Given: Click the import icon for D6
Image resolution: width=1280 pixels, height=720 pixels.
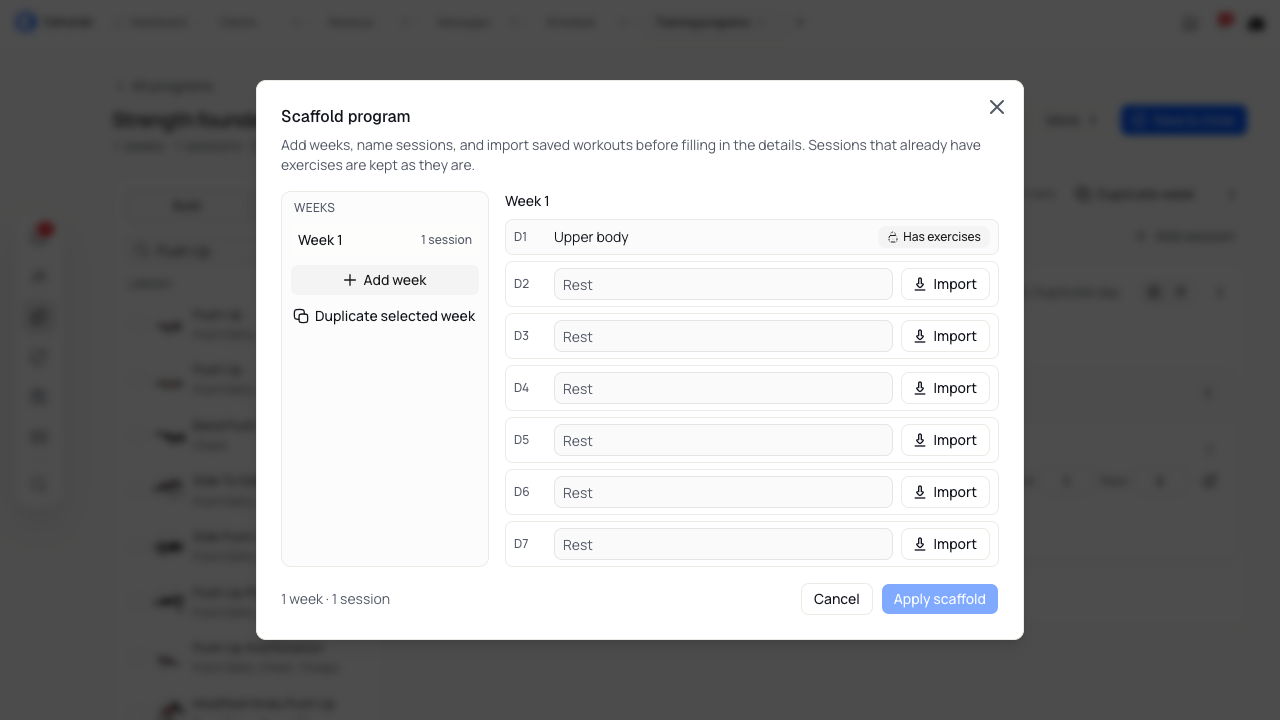Looking at the screenshot, I should tap(920, 492).
